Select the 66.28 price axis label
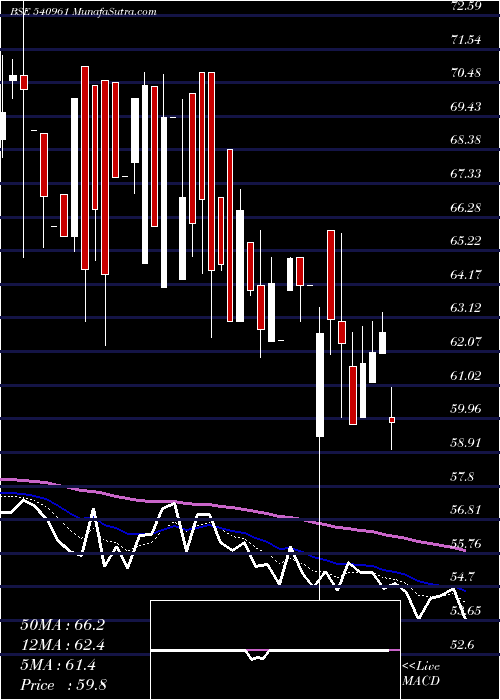The image size is (500, 700). click(x=466, y=208)
